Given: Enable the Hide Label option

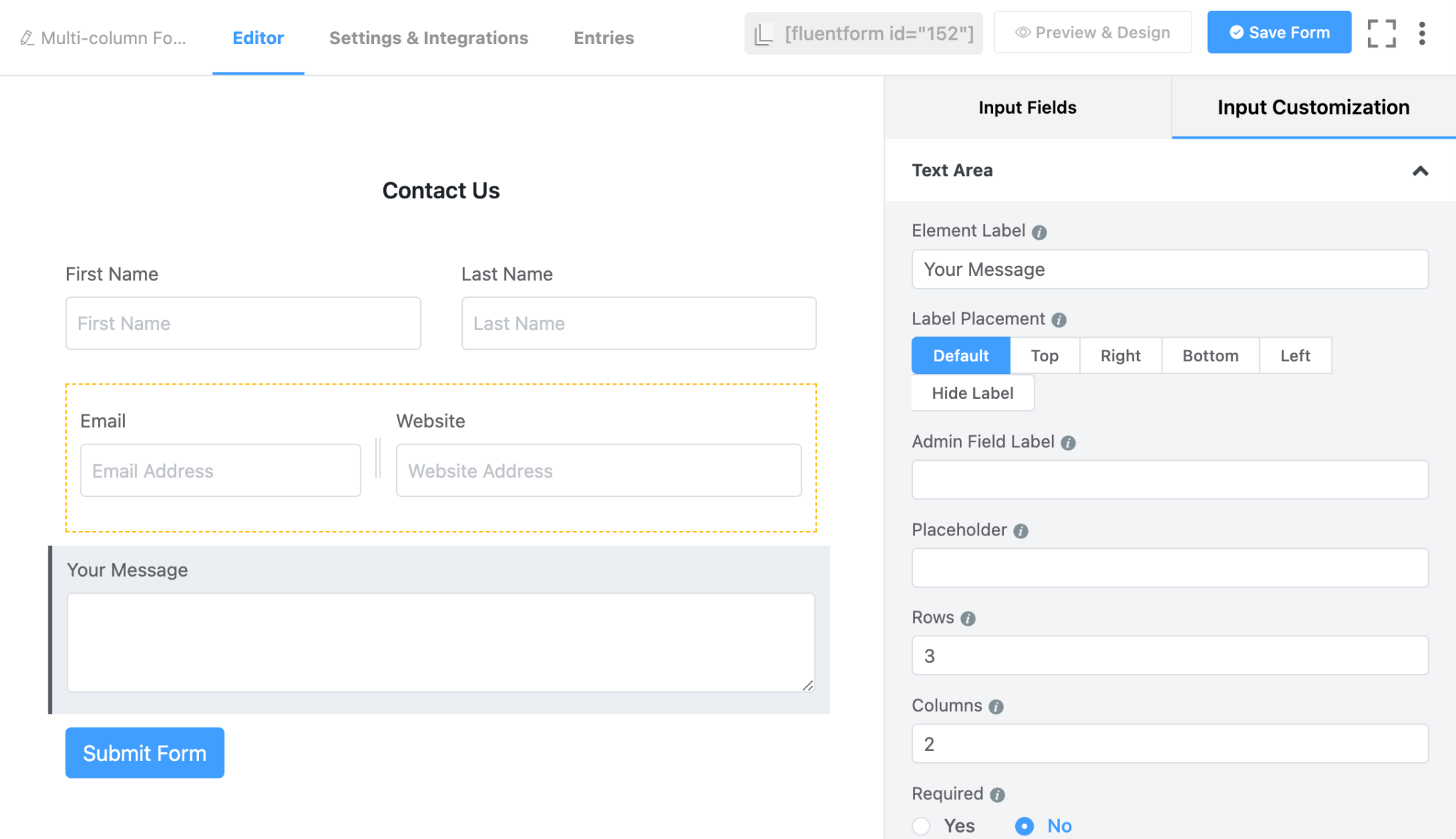Looking at the screenshot, I should pyautogui.click(x=972, y=392).
